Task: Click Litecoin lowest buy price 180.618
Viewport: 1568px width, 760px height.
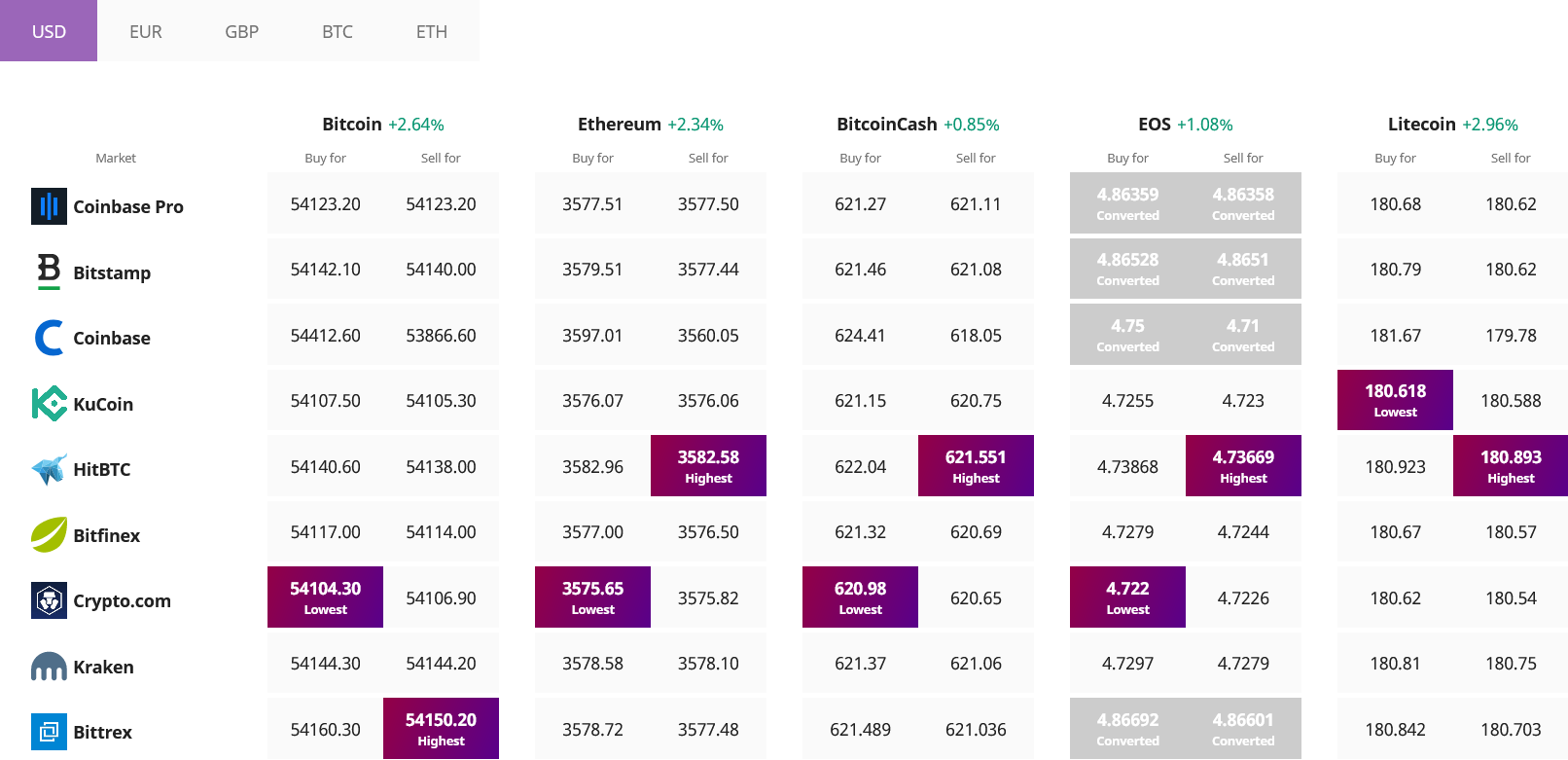Action: coord(1395,399)
